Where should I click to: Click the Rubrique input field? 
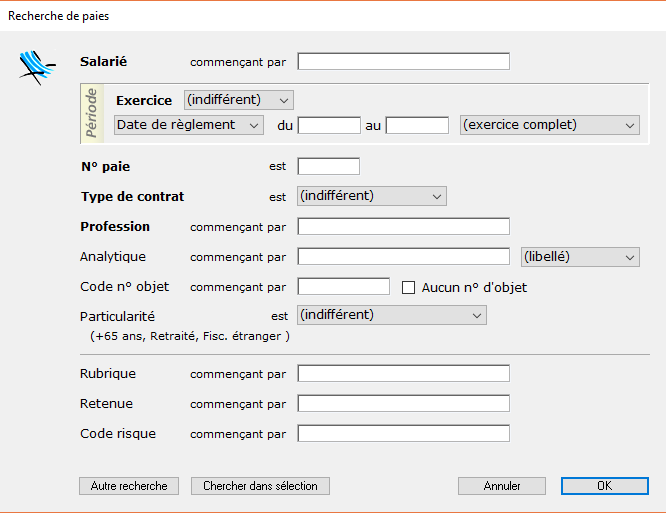coord(404,374)
